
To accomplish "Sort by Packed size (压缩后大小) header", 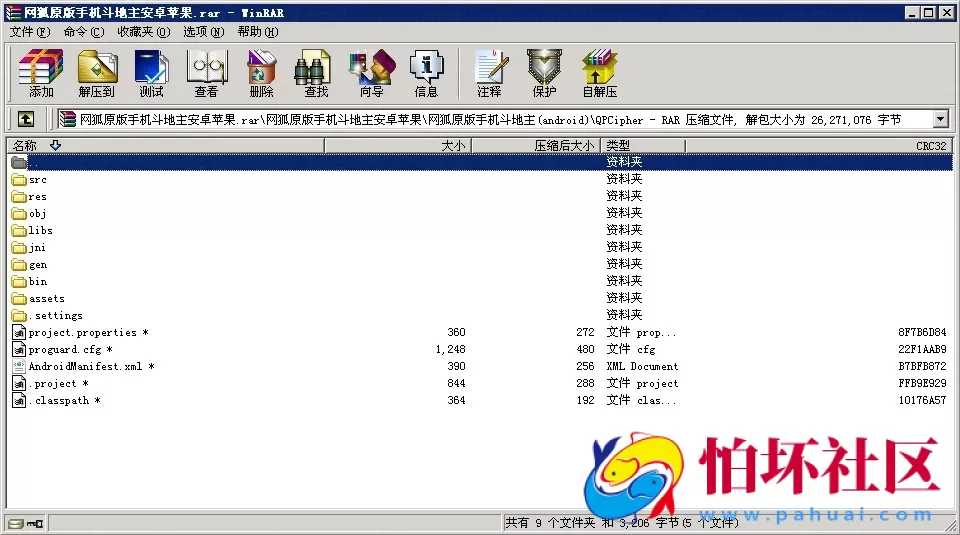I will [536, 146].
